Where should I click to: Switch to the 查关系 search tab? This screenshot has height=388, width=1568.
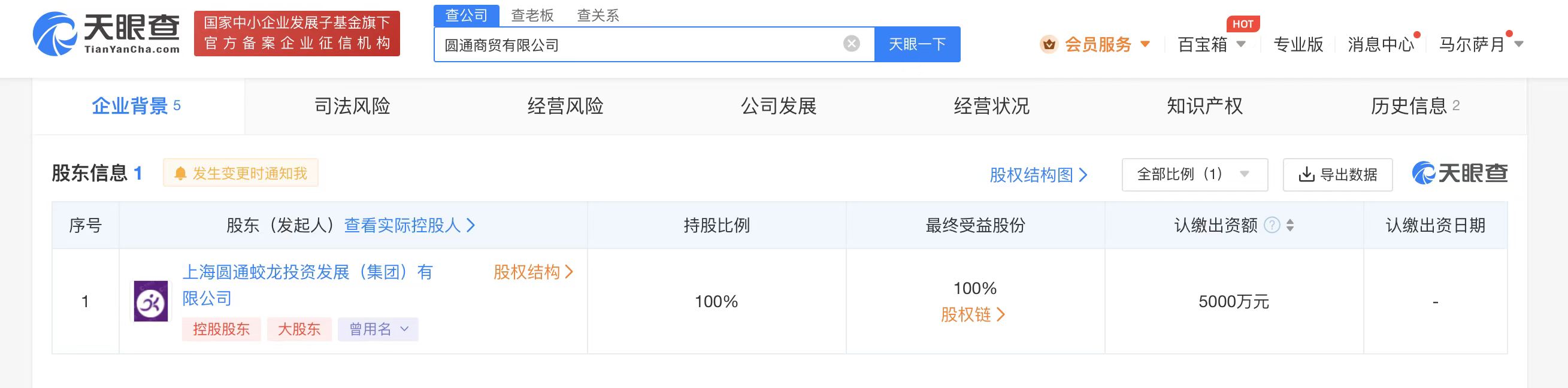coord(598,15)
